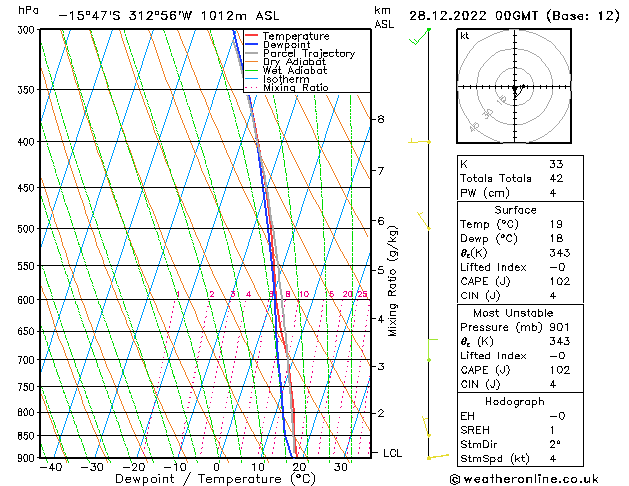Screen dimensions: 629x486
Task: Click the 30 temperature axis label
Action: pos(341,467)
